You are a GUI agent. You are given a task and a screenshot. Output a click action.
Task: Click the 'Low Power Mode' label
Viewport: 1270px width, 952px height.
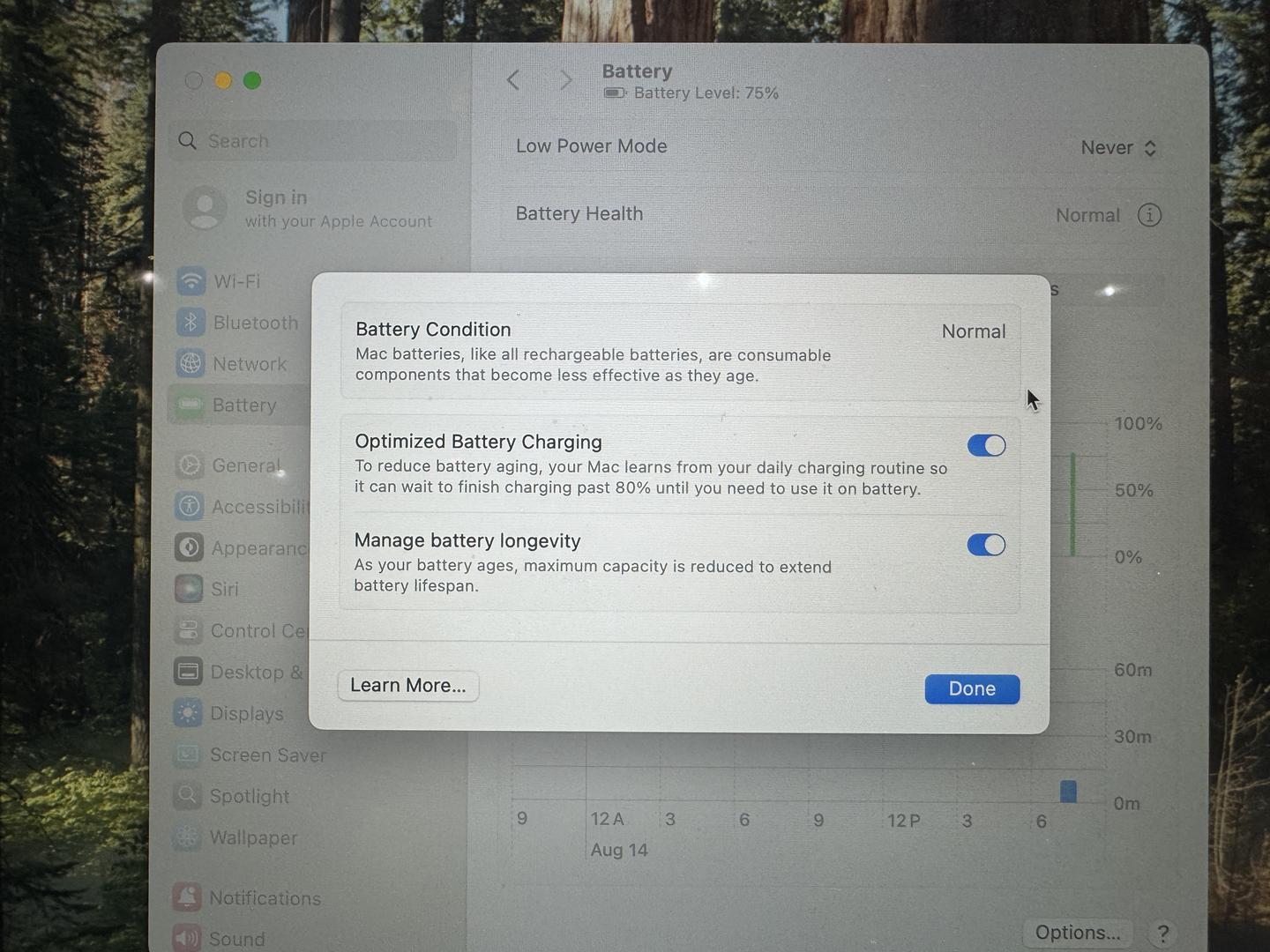coord(591,146)
